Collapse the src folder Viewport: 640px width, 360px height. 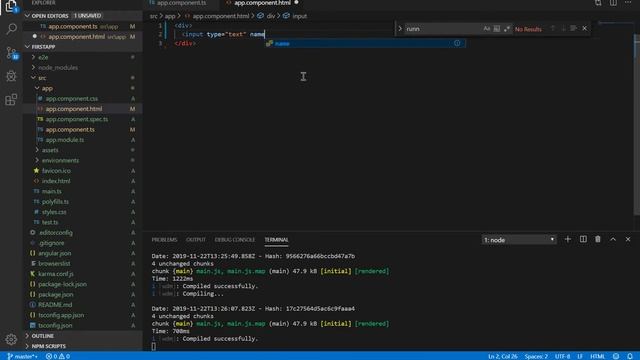tap(42, 78)
